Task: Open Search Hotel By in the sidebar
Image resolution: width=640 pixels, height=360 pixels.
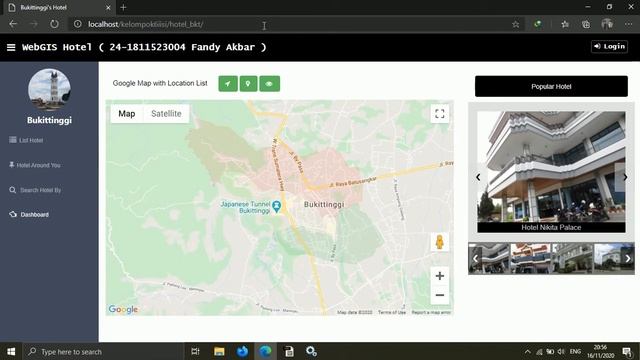Action: pos(35,190)
